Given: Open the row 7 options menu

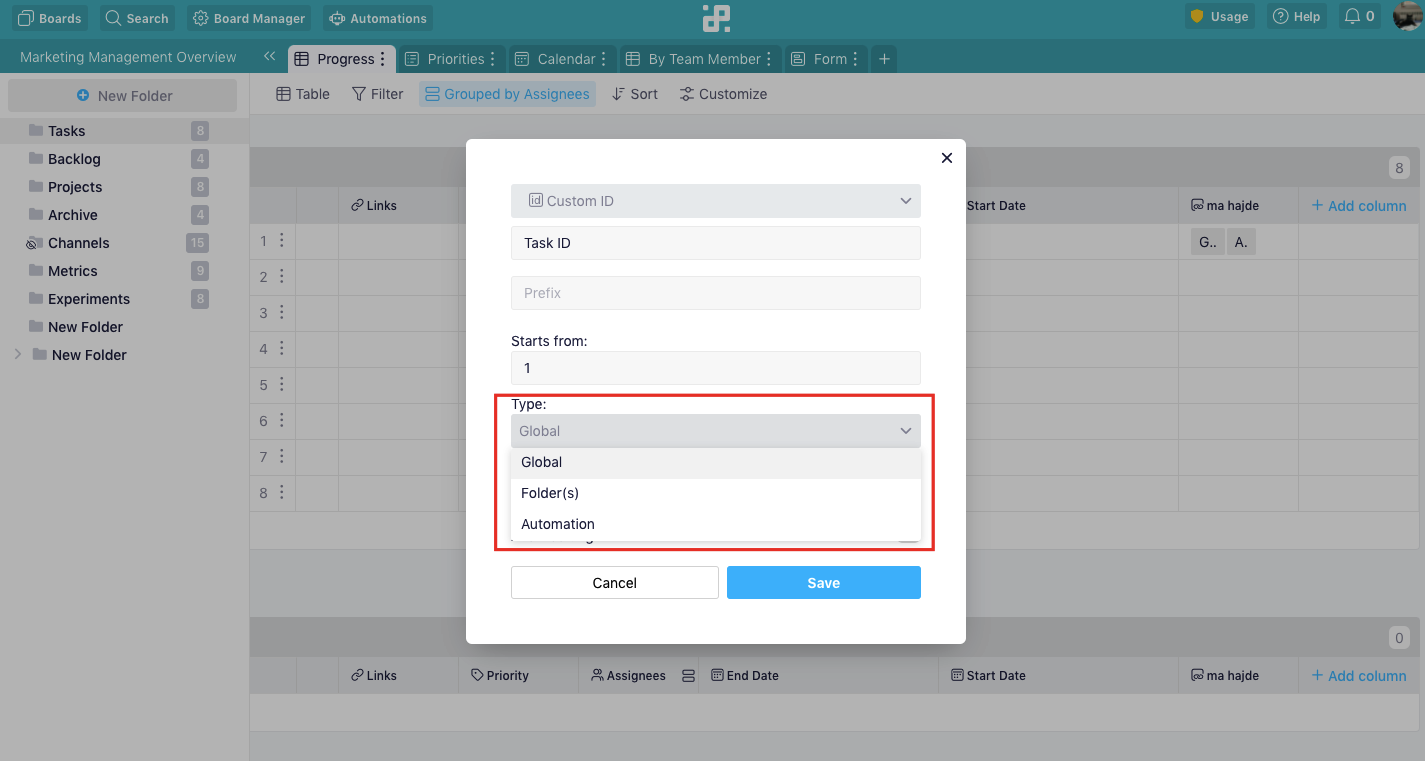Looking at the screenshot, I should (282, 457).
